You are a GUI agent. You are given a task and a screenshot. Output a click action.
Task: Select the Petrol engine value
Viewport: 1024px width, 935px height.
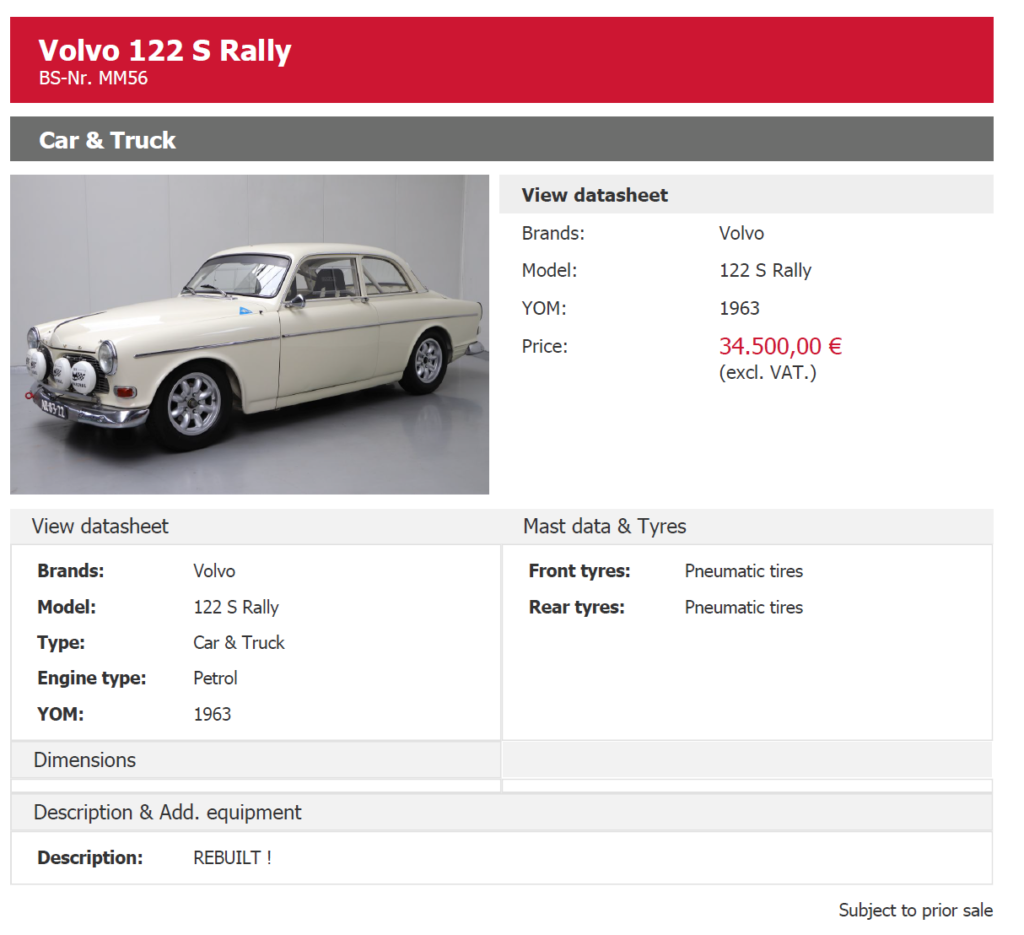[x=215, y=678]
